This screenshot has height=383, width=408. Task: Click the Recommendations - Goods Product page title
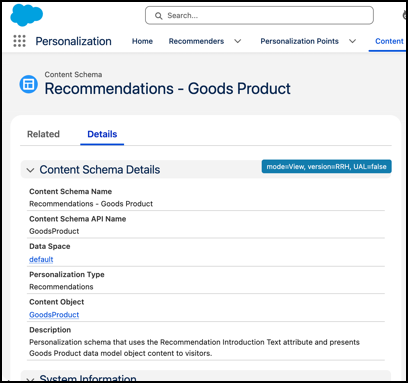(x=167, y=89)
